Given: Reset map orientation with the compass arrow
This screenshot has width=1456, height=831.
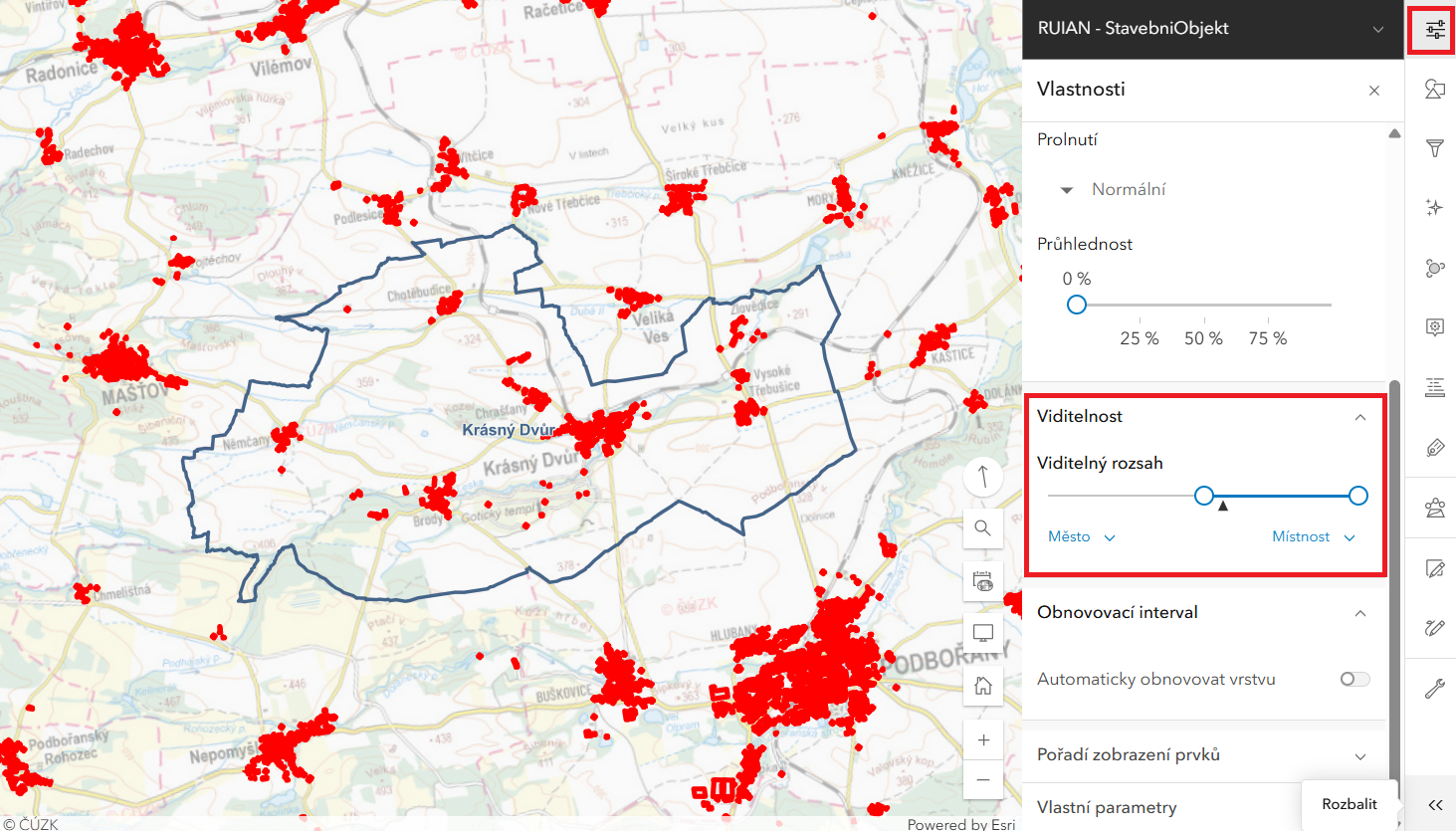Looking at the screenshot, I should click(983, 477).
